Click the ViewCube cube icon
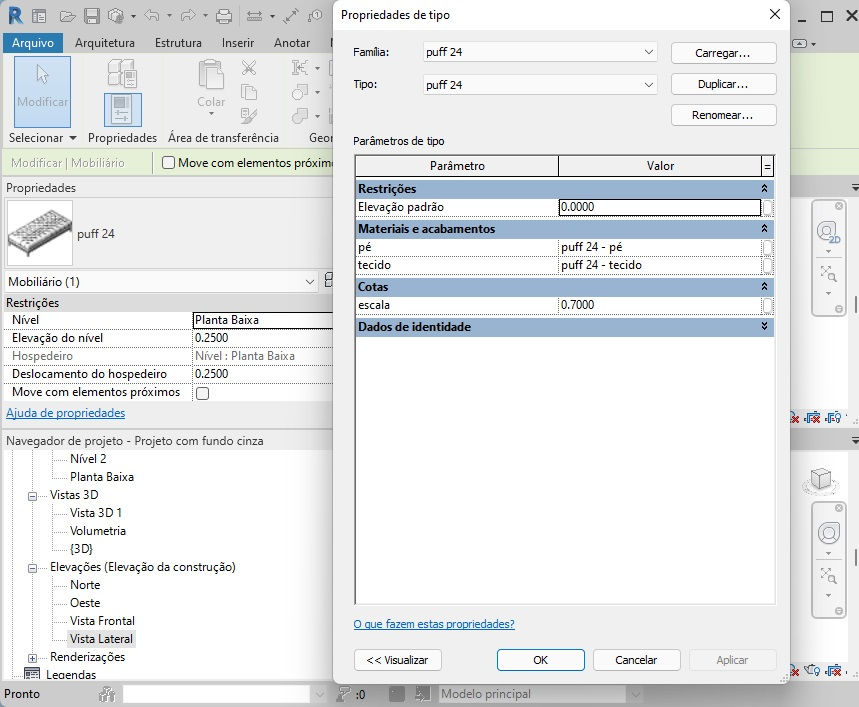The width and height of the screenshot is (859, 707). pos(821,480)
